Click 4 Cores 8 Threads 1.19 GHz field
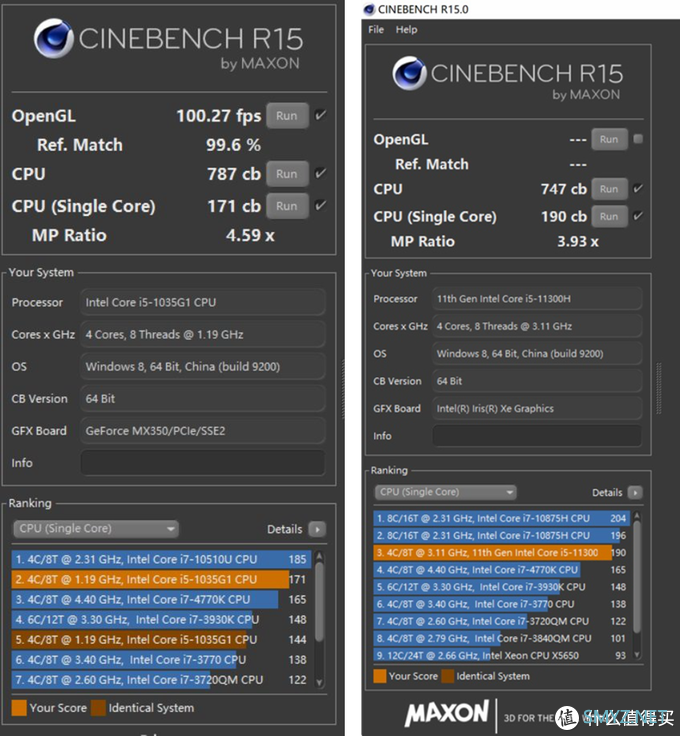This screenshot has height=736, width=680. coord(203,335)
